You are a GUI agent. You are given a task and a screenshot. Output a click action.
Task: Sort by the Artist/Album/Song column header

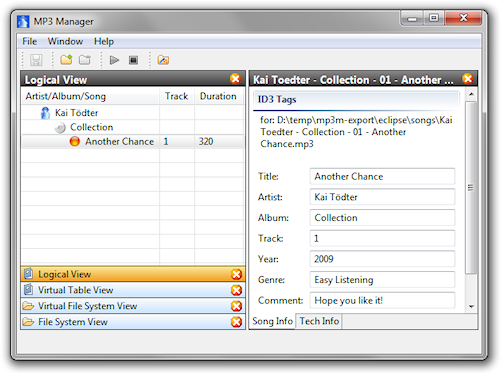[90, 96]
